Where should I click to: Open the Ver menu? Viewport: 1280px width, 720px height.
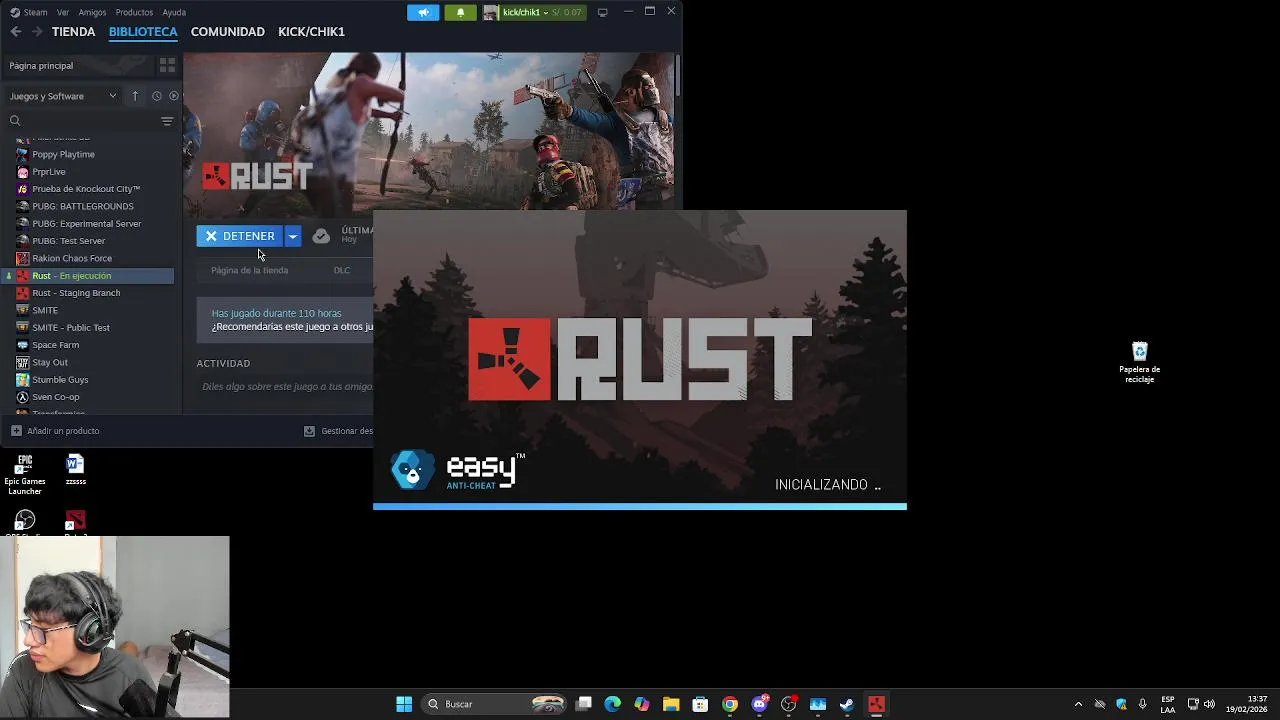tap(63, 12)
